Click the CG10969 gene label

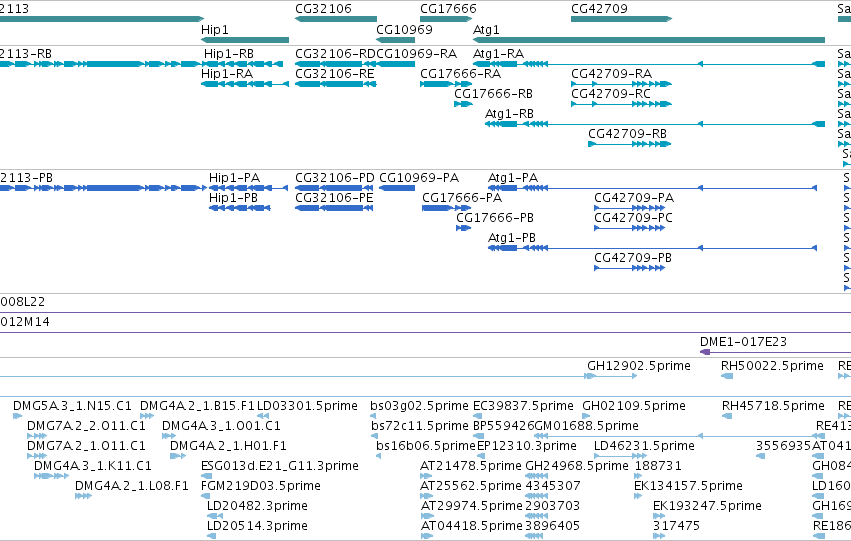tap(404, 29)
